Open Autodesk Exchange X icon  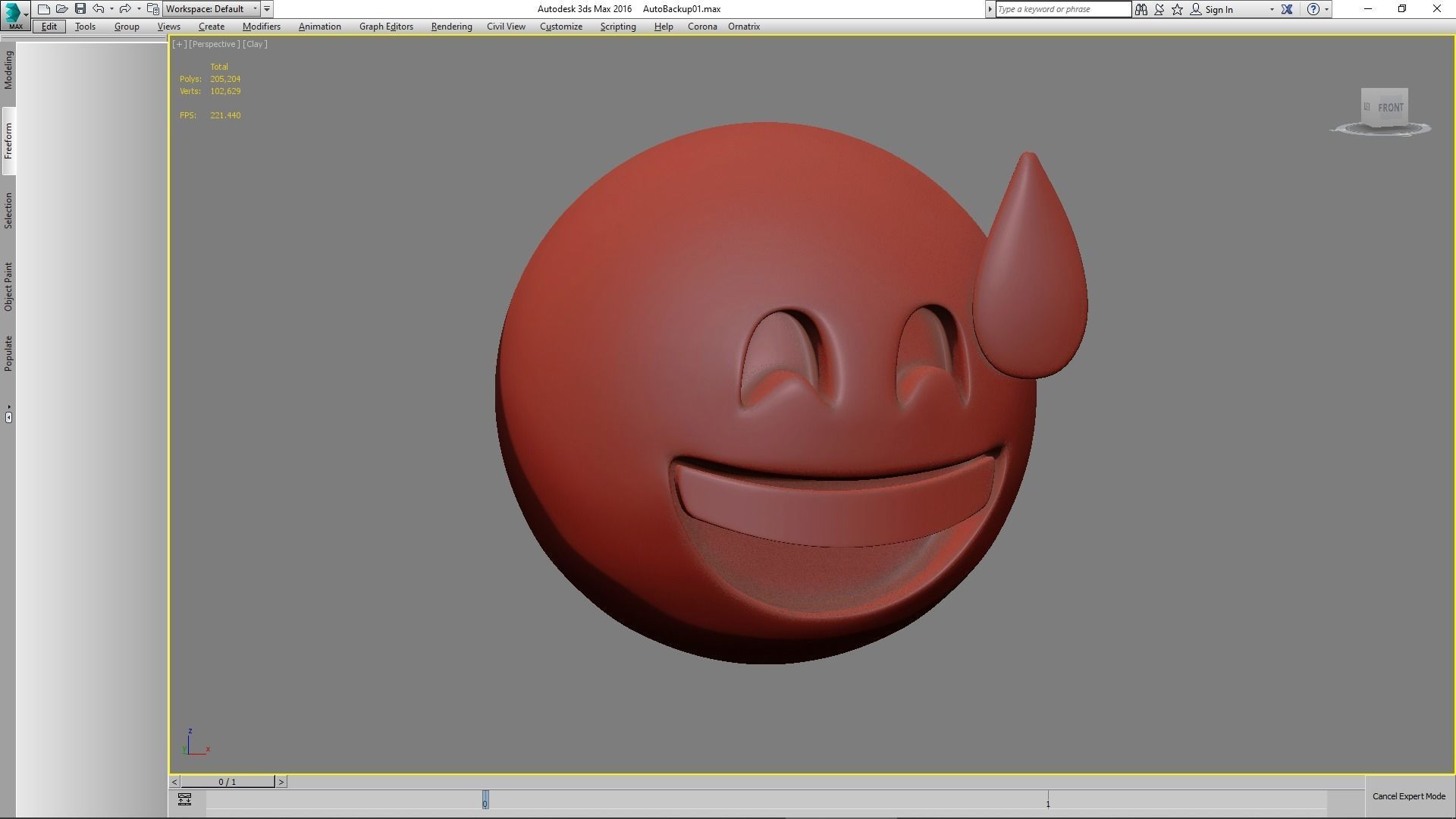coord(1287,9)
